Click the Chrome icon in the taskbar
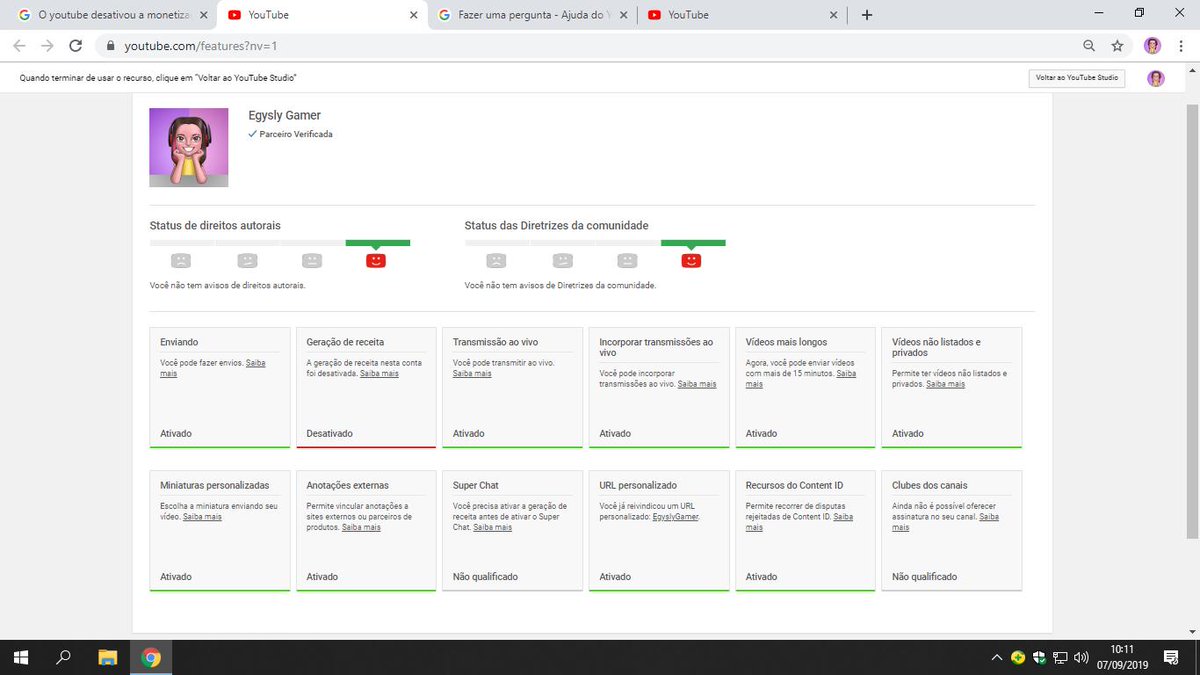The image size is (1200, 675). pos(151,657)
